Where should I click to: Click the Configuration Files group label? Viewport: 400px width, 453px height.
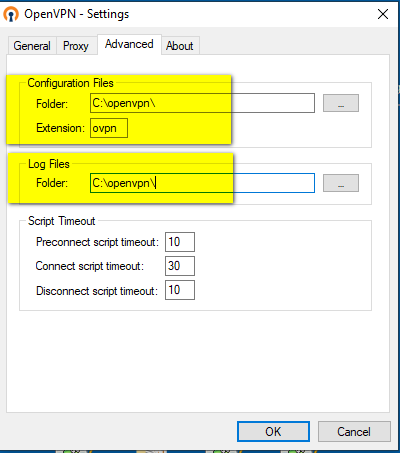pyautogui.click(x=70, y=83)
